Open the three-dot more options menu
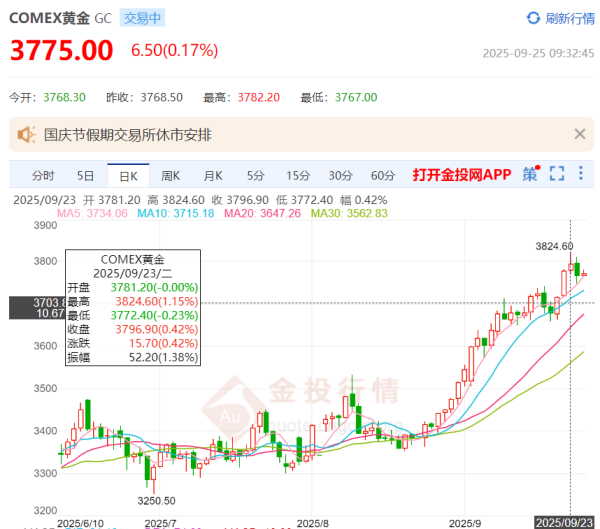Viewport: 600px width, 529px height. pyautogui.click(x=582, y=174)
